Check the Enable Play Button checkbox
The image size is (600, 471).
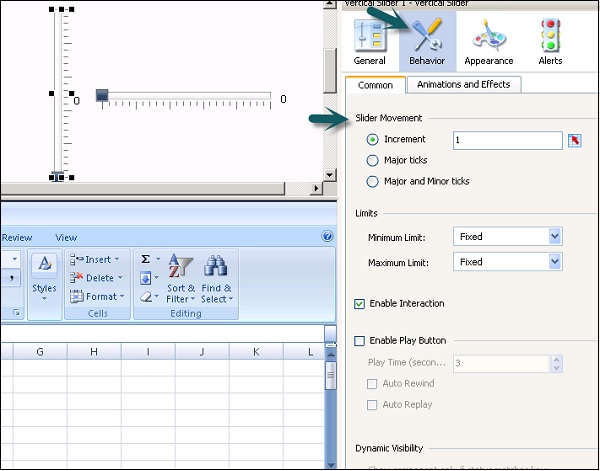[x=361, y=341]
